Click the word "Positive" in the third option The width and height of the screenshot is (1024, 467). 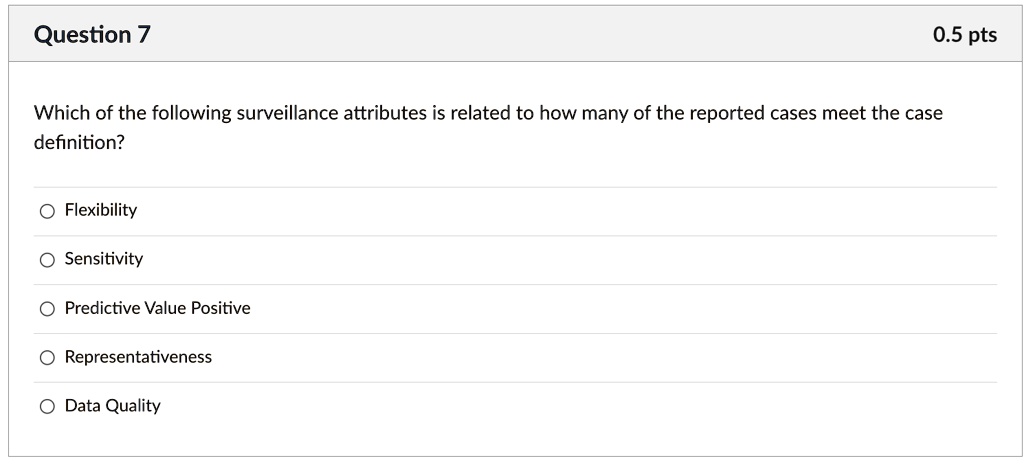click(x=220, y=308)
